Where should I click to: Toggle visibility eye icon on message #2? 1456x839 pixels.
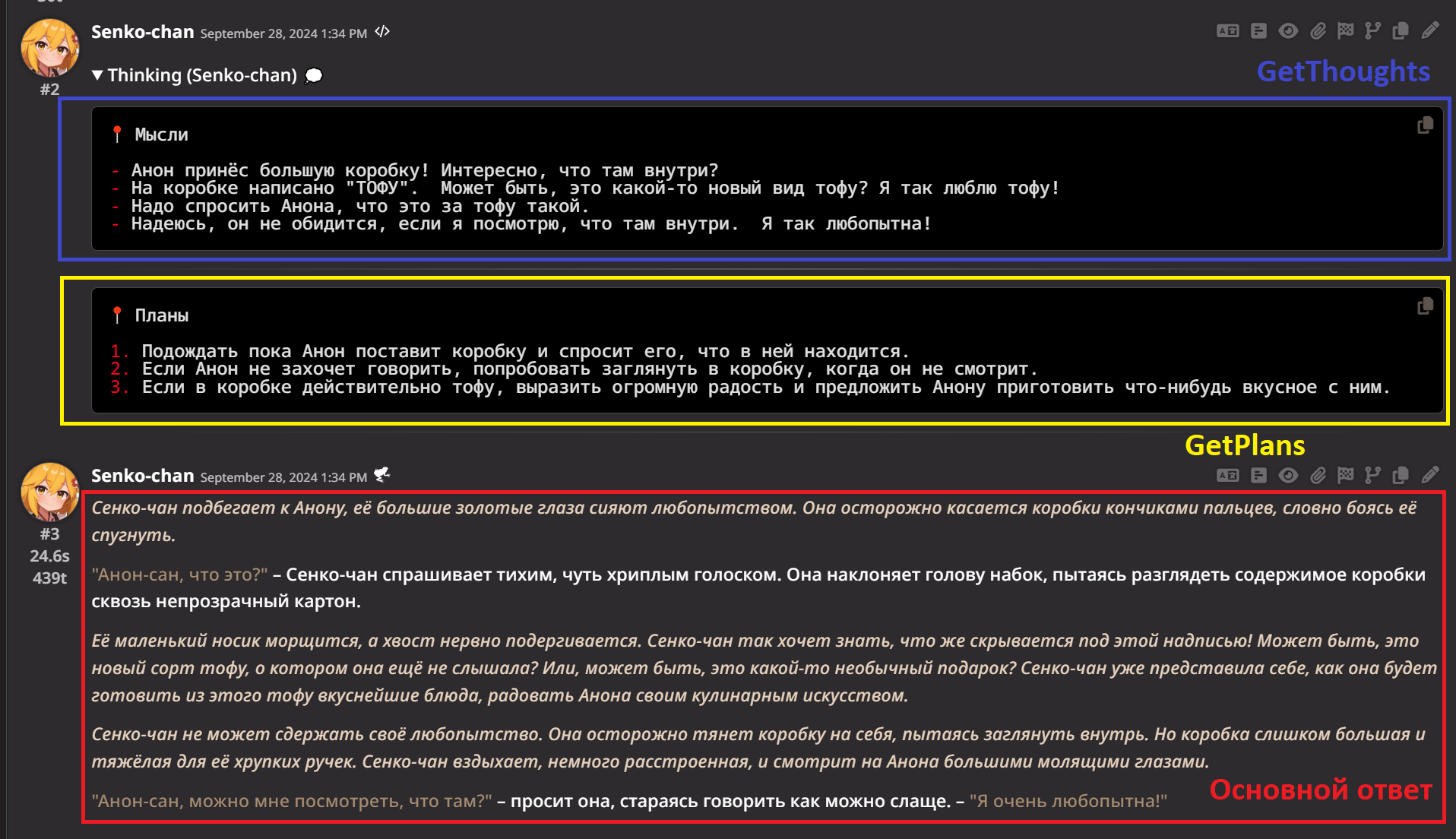tap(1288, 31)
